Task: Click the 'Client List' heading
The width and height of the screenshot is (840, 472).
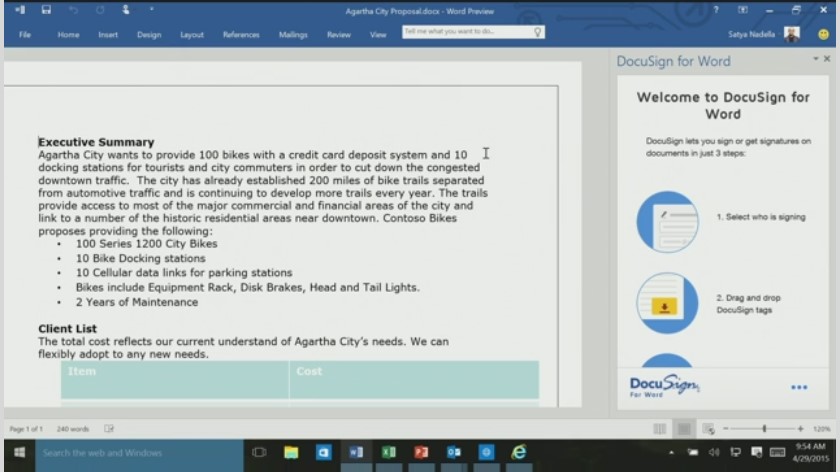Action: (x=68, y=328)
